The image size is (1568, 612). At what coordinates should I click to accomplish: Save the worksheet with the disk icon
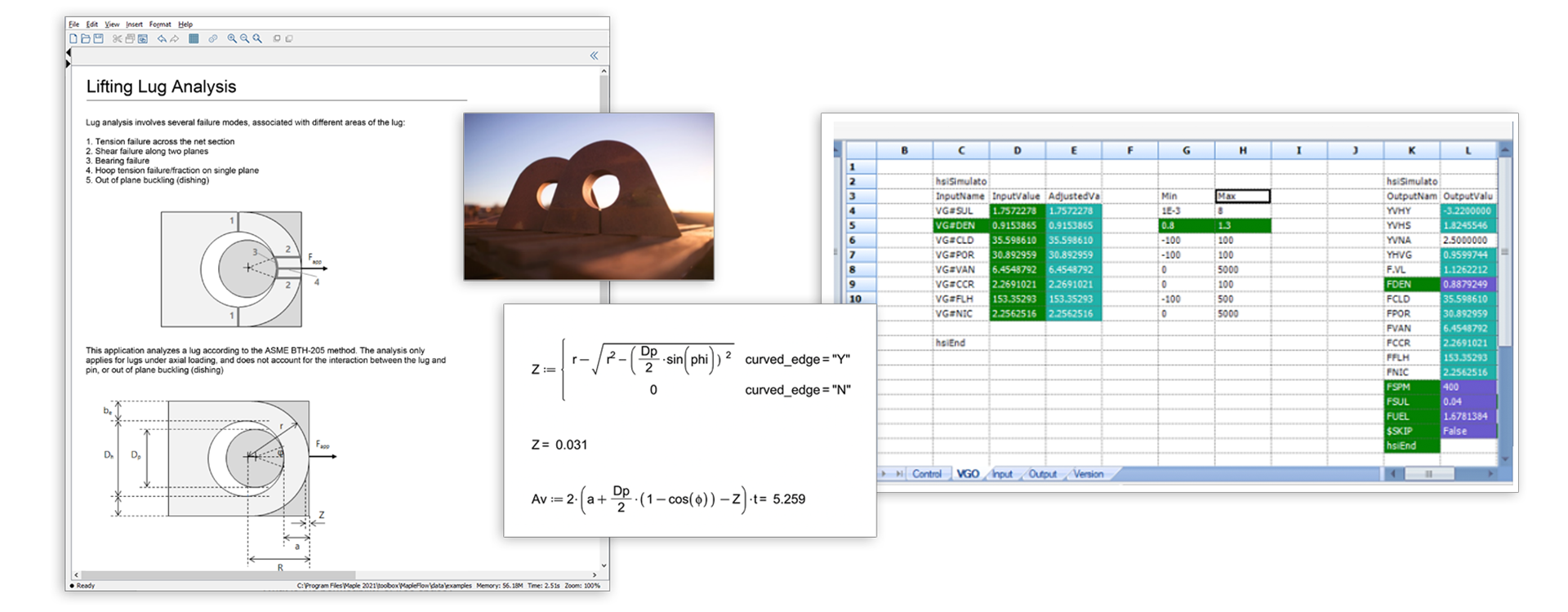click(x=98, y=38)
